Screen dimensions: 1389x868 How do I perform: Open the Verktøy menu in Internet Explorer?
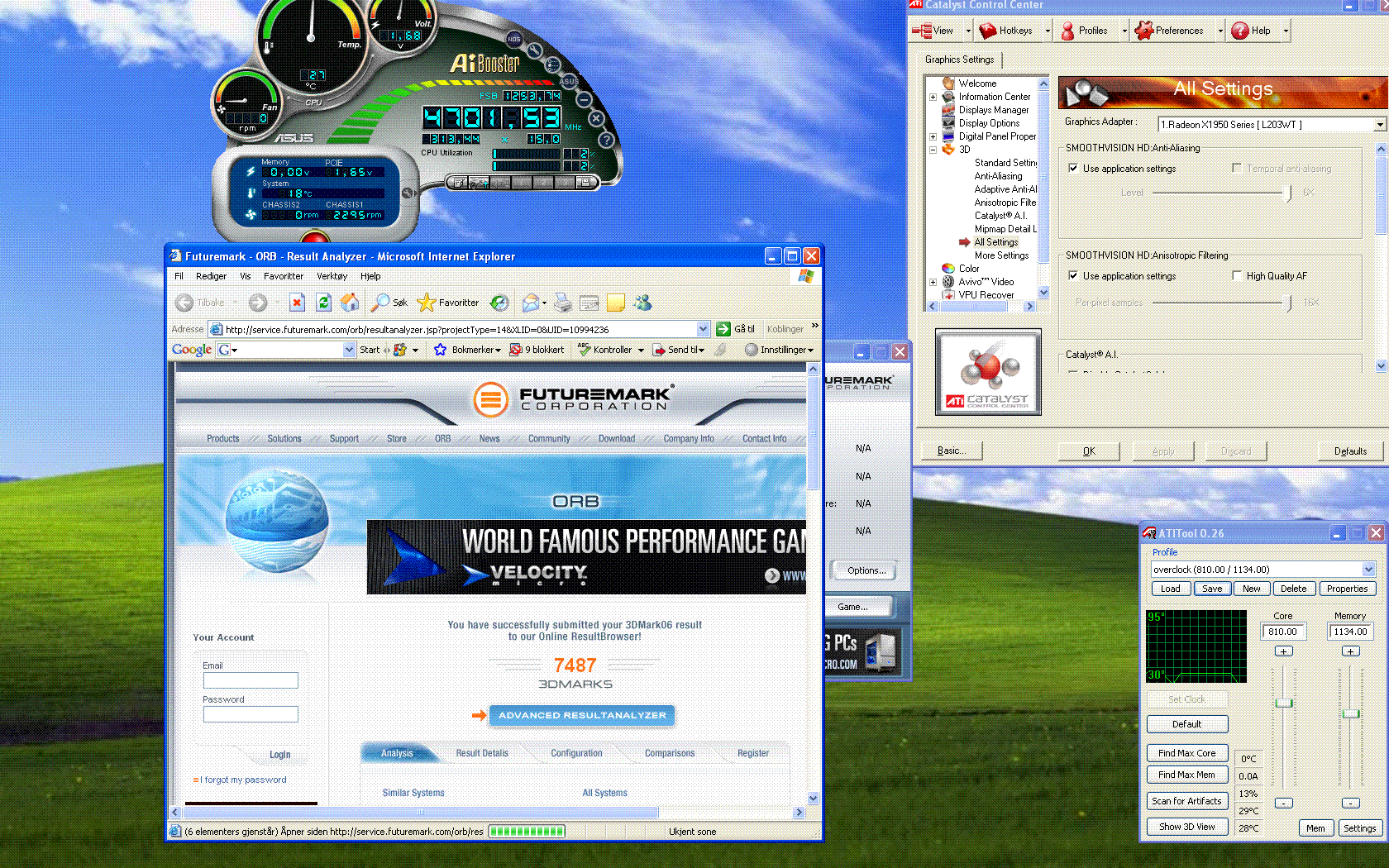click(x=332, y=276)
